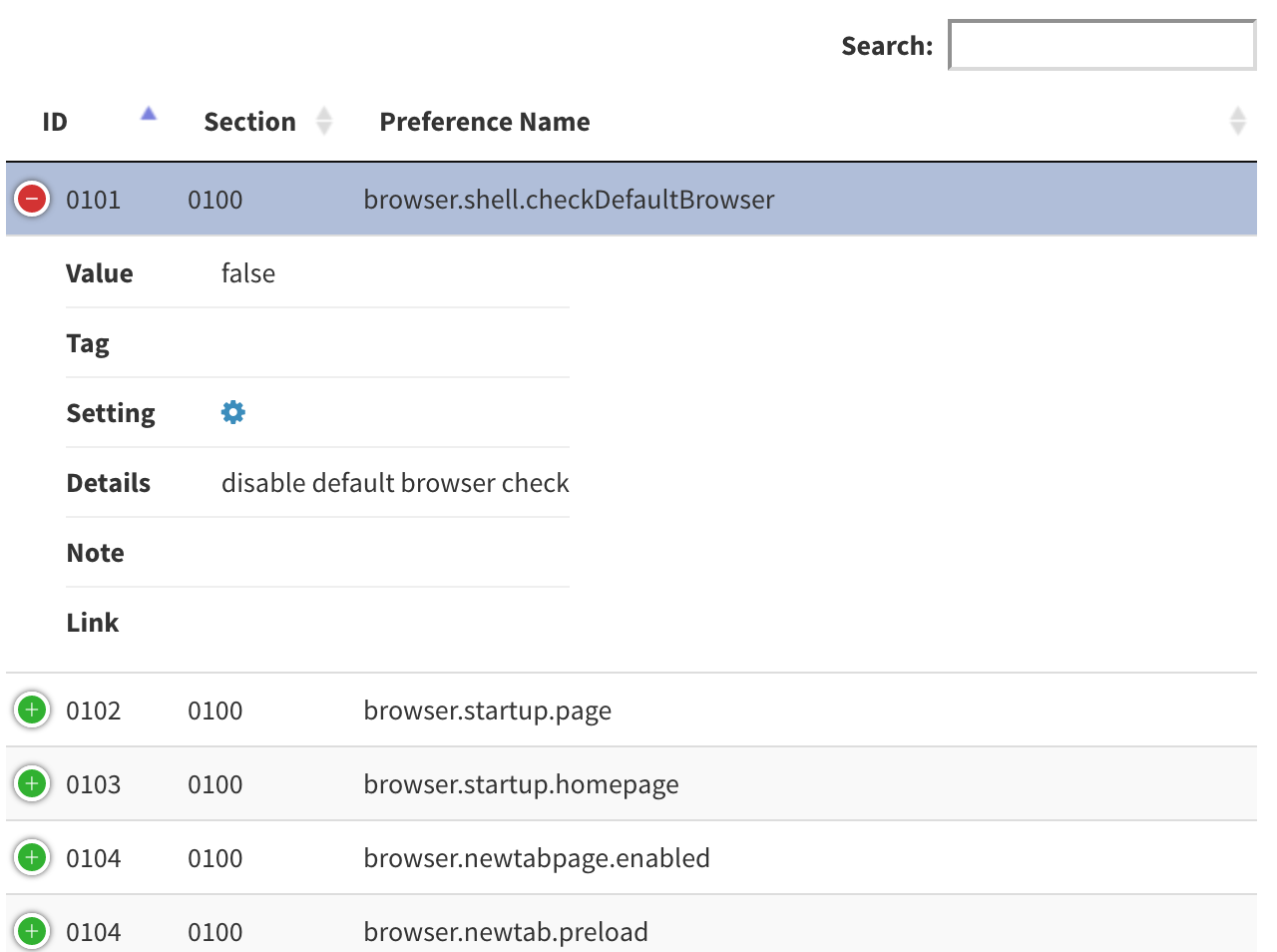Click the sort arrows on Section column

click(324, 120)
